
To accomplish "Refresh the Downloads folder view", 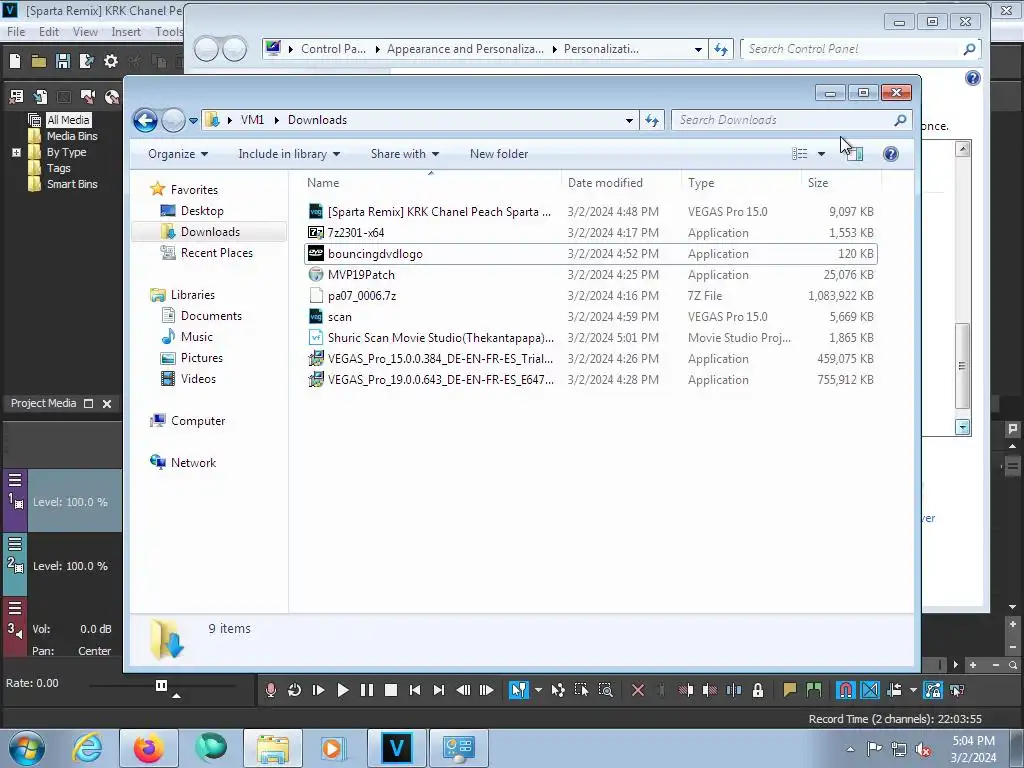I will 652,120.
